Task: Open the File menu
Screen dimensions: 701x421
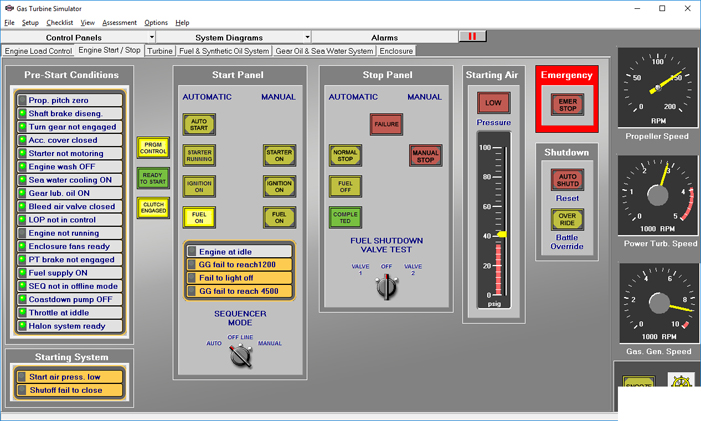Action: (x=9, y=22)
